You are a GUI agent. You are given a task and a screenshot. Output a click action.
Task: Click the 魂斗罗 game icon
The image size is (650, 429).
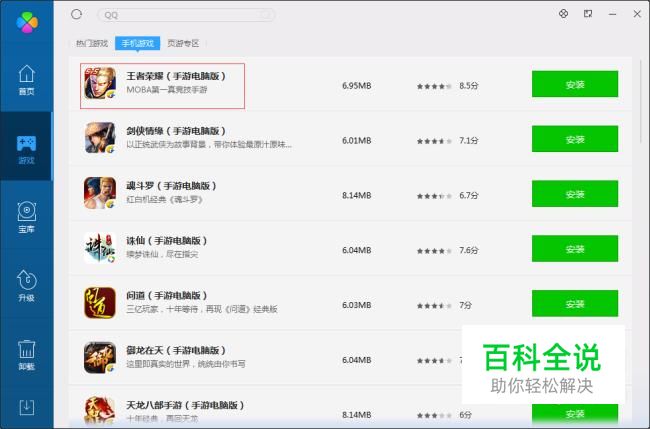point(100,193)
